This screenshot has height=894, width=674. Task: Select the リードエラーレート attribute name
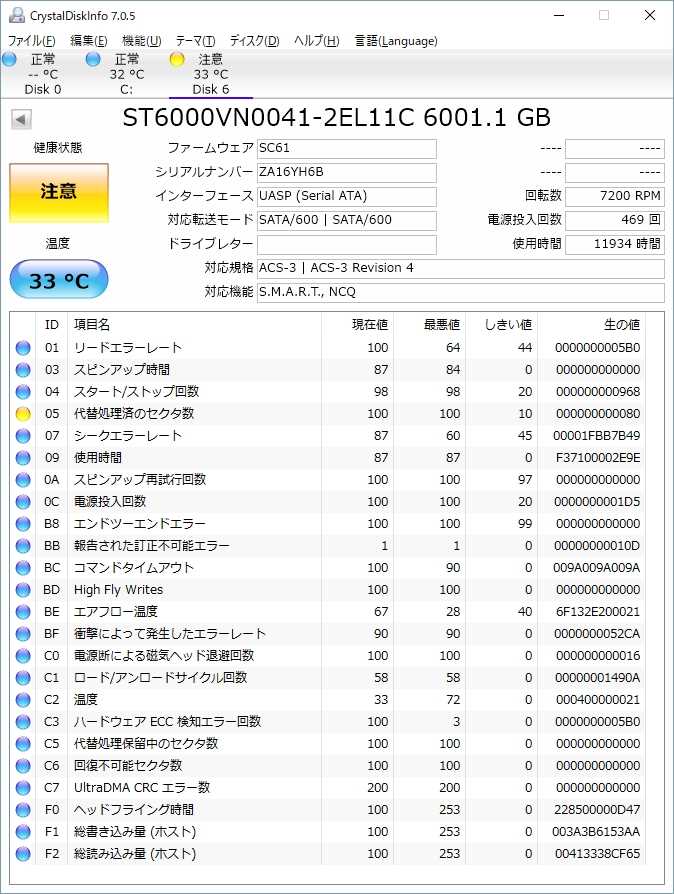coord(128,348)
